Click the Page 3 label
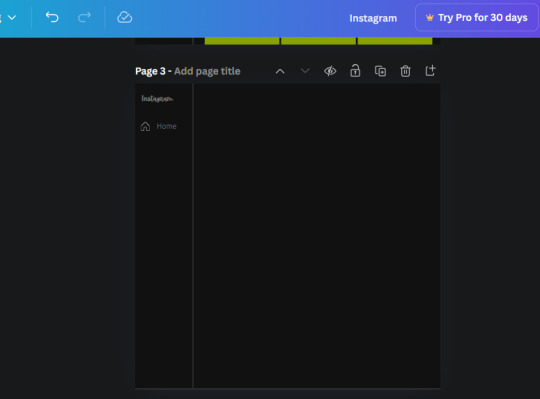The height and width of the screenshot is (399, 540). tap(150, 71)
